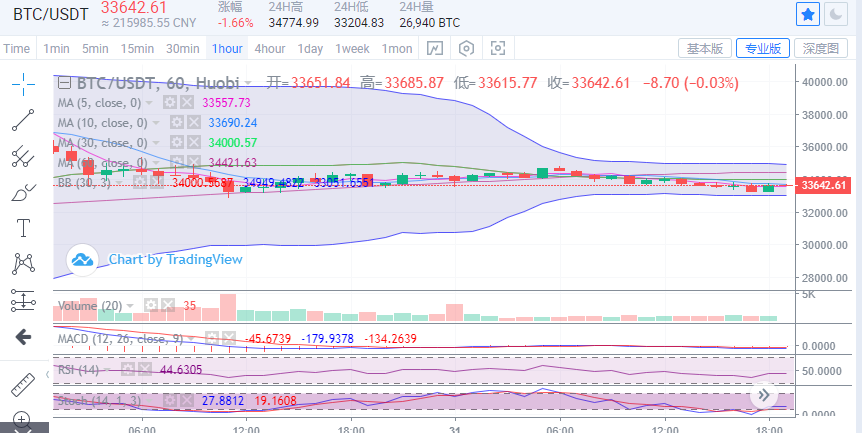The image size is (862, 433).
Task: Switch to 1day interval tab
Action: [310, 48]
